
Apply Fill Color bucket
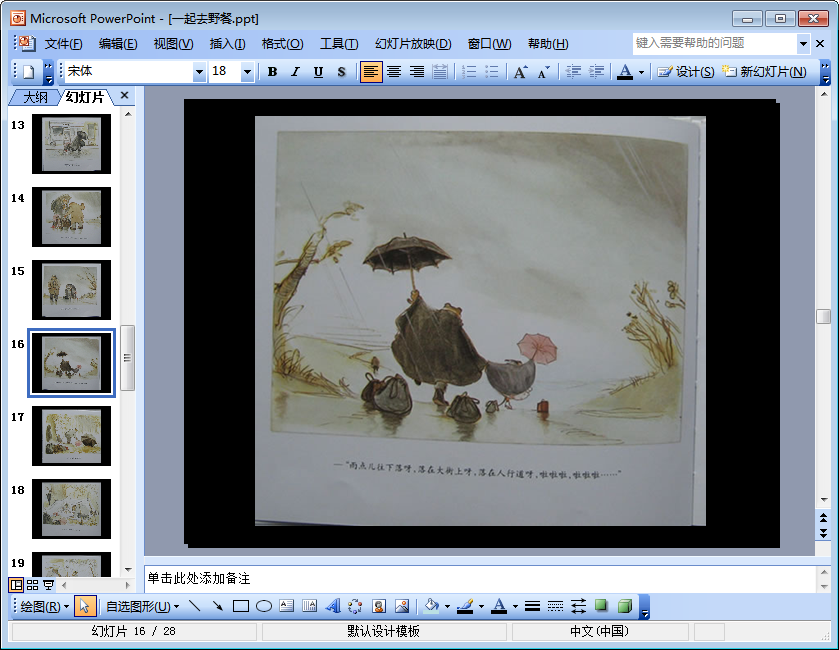point(431,606)
